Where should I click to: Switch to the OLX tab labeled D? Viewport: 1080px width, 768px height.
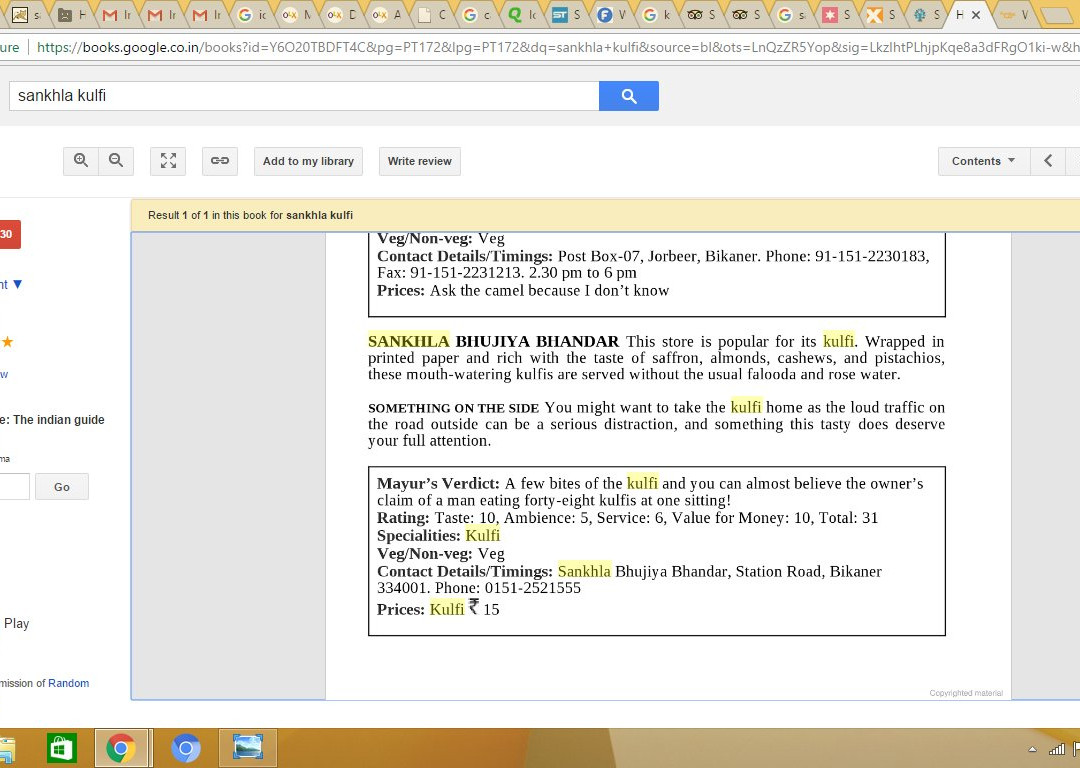[342, 14]
